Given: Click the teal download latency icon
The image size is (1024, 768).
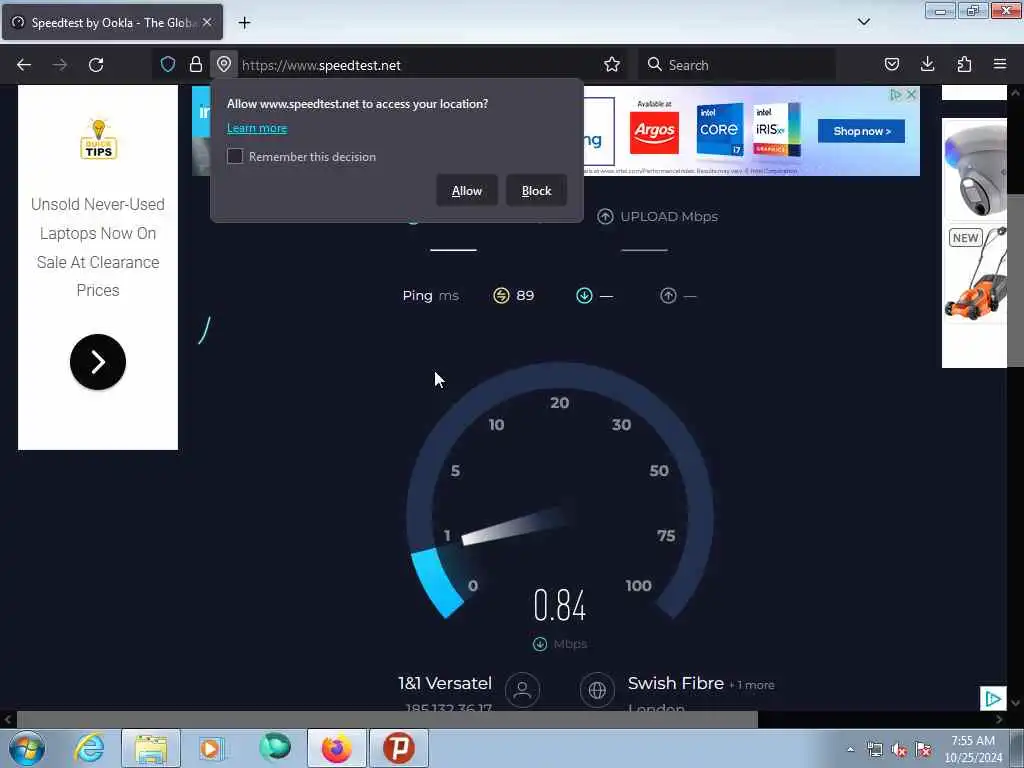Looking at the screenshot, I should pos(584,296).
